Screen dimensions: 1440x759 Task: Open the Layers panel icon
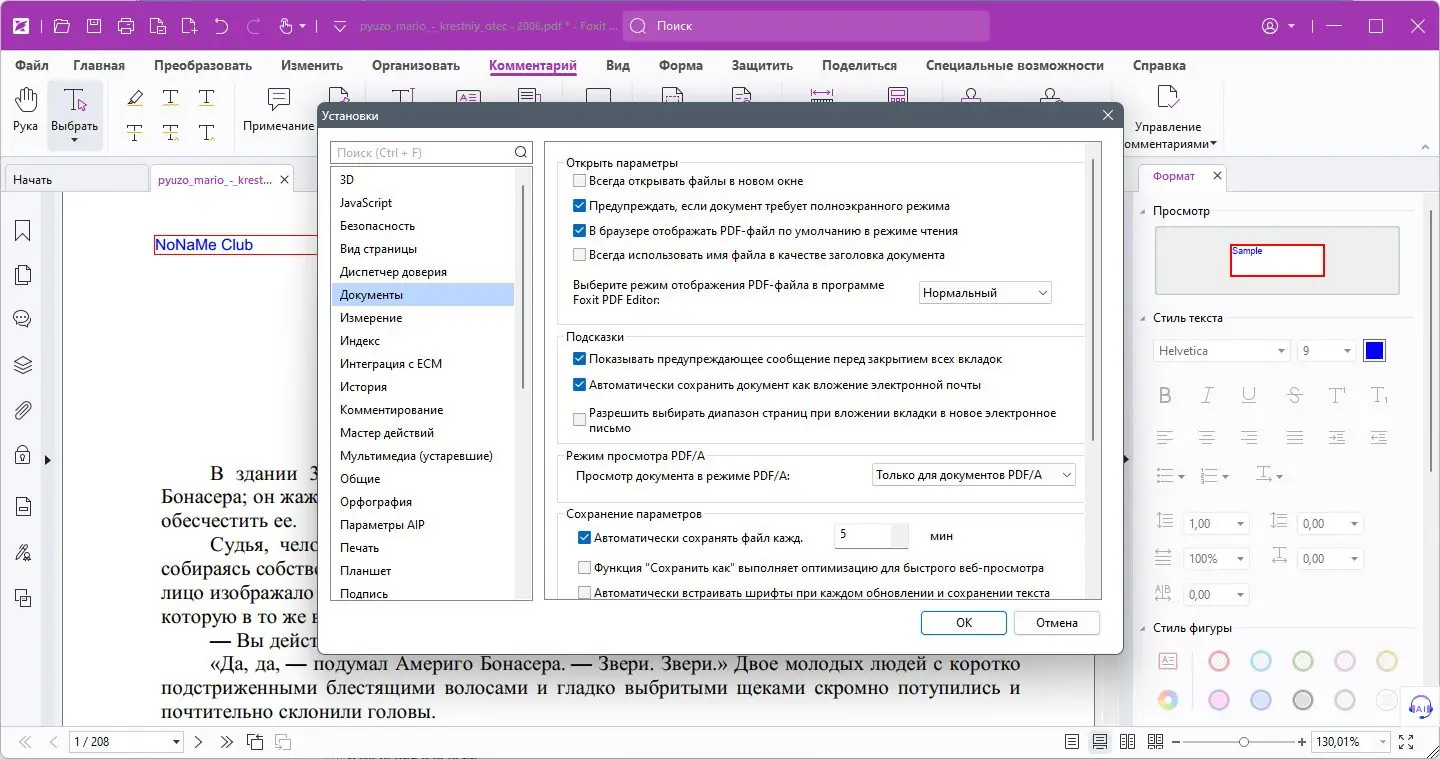[22, 364]
